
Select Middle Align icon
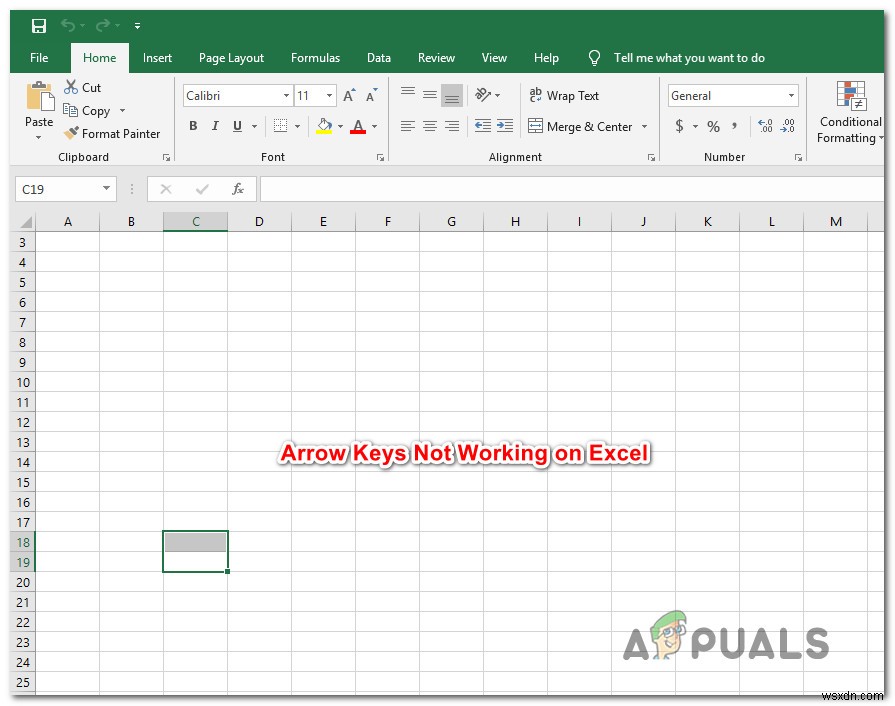[x=430, y=95]
